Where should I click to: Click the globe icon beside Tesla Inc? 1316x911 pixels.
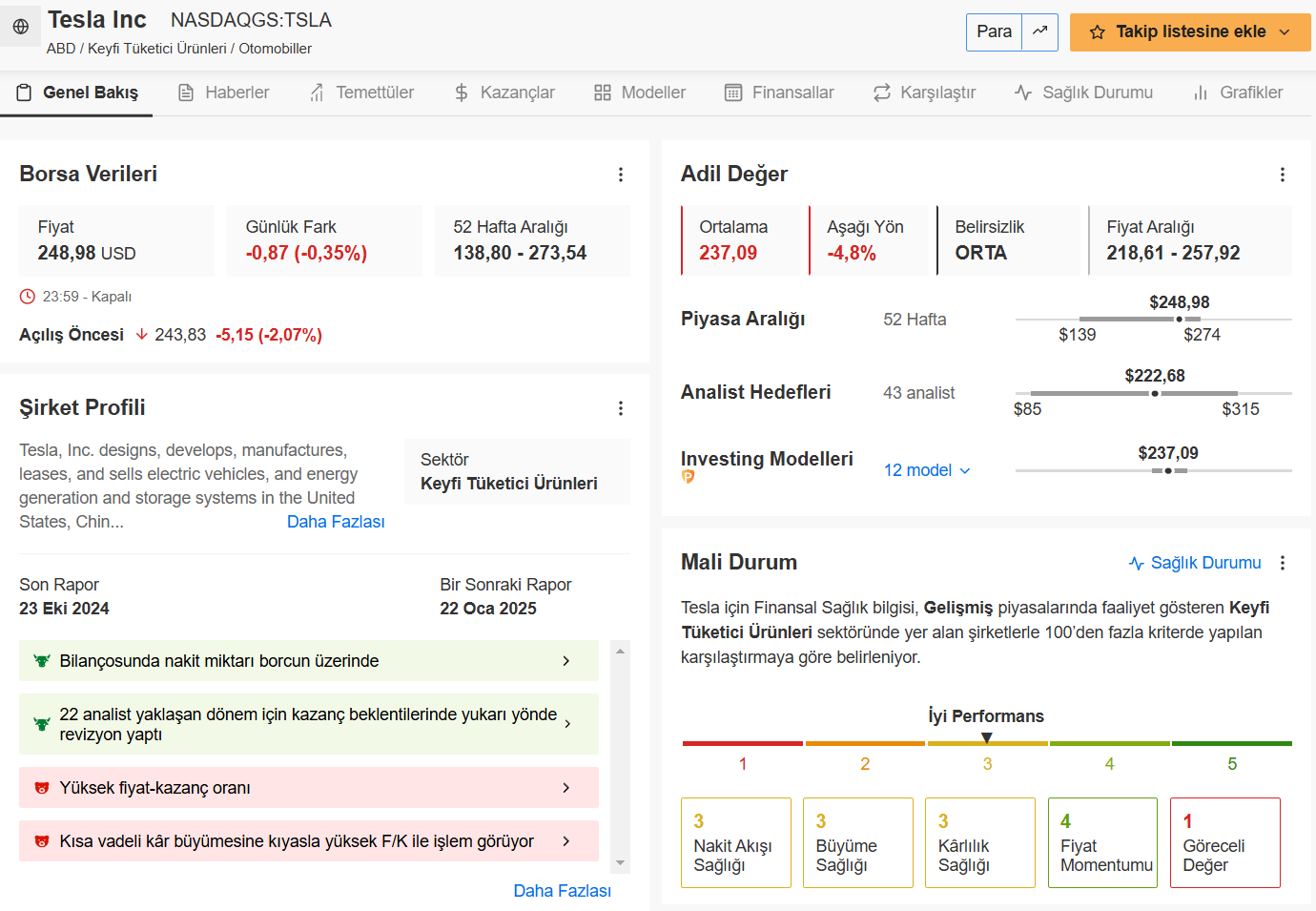(21, 28)
